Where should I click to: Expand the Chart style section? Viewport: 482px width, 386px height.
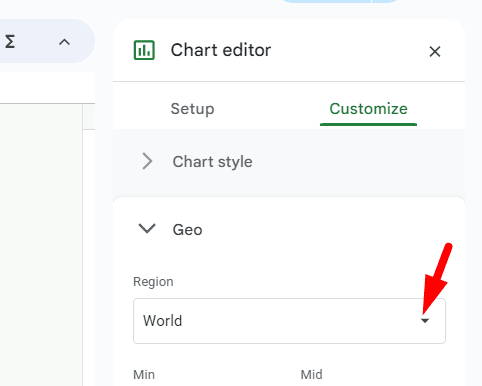click(289, 162)
